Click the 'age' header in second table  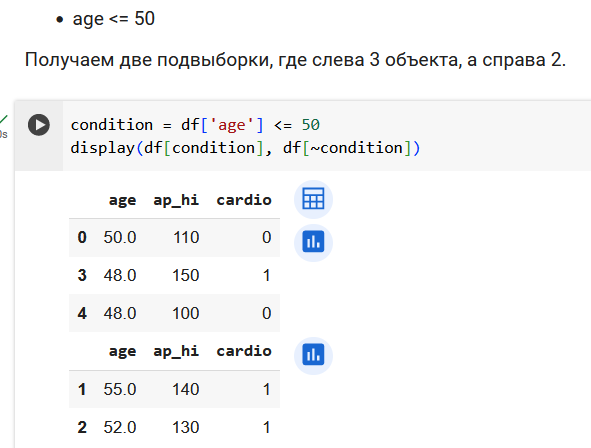click(122, 351)
